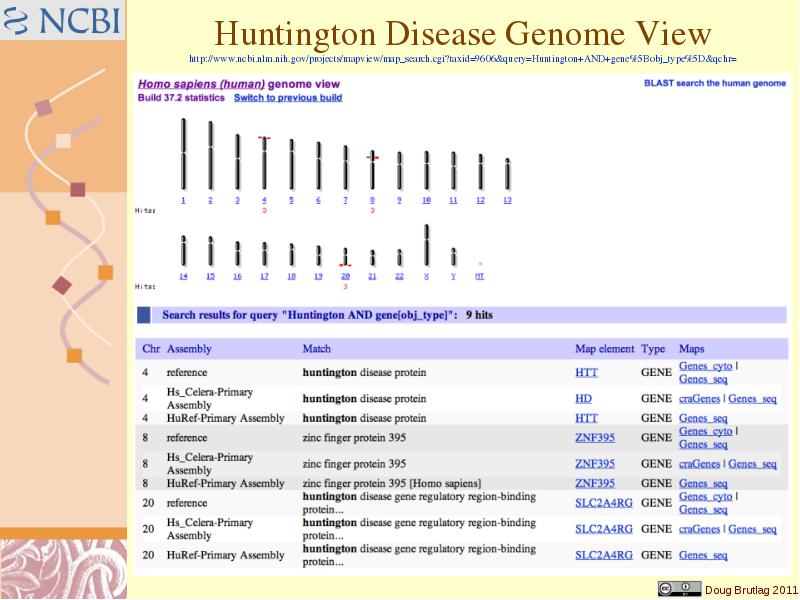Viewport: 800px width, 600px height.
Task: Open BLAST search the human genome
Action: [715, 83]
